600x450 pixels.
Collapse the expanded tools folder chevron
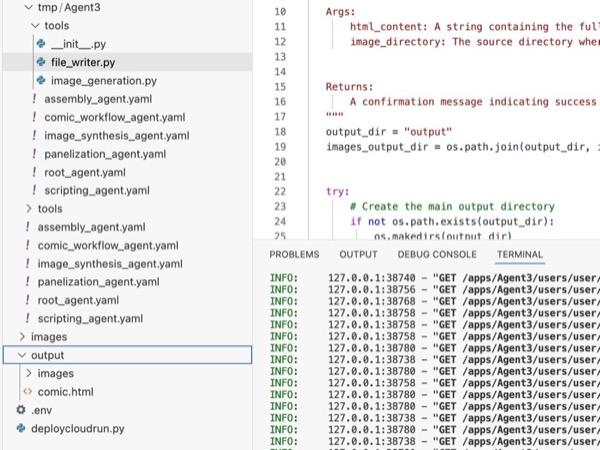[36, 26]
